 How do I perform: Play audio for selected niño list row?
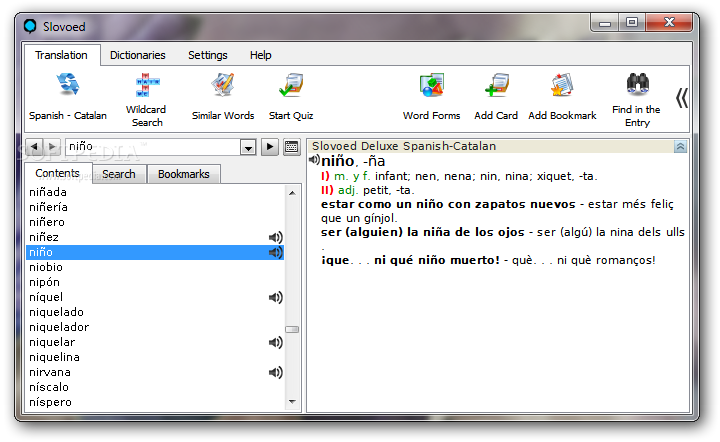(276, 252)
